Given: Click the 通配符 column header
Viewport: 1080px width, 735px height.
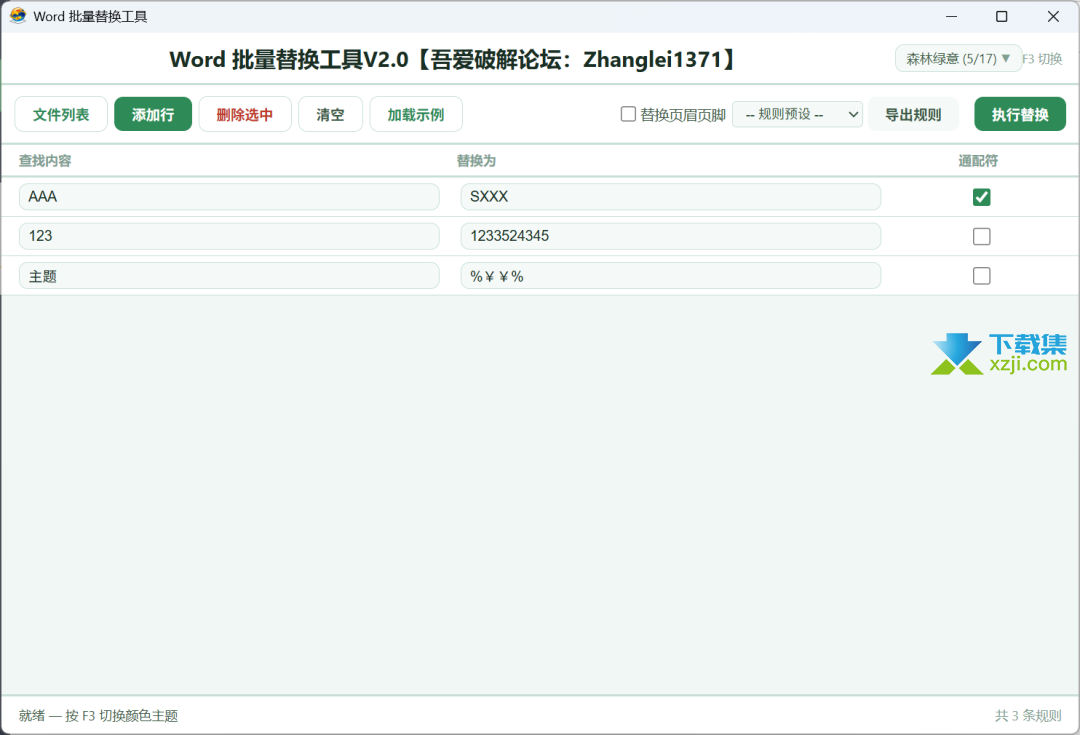Looking at the screenshot, I should [x=978, y=161].
